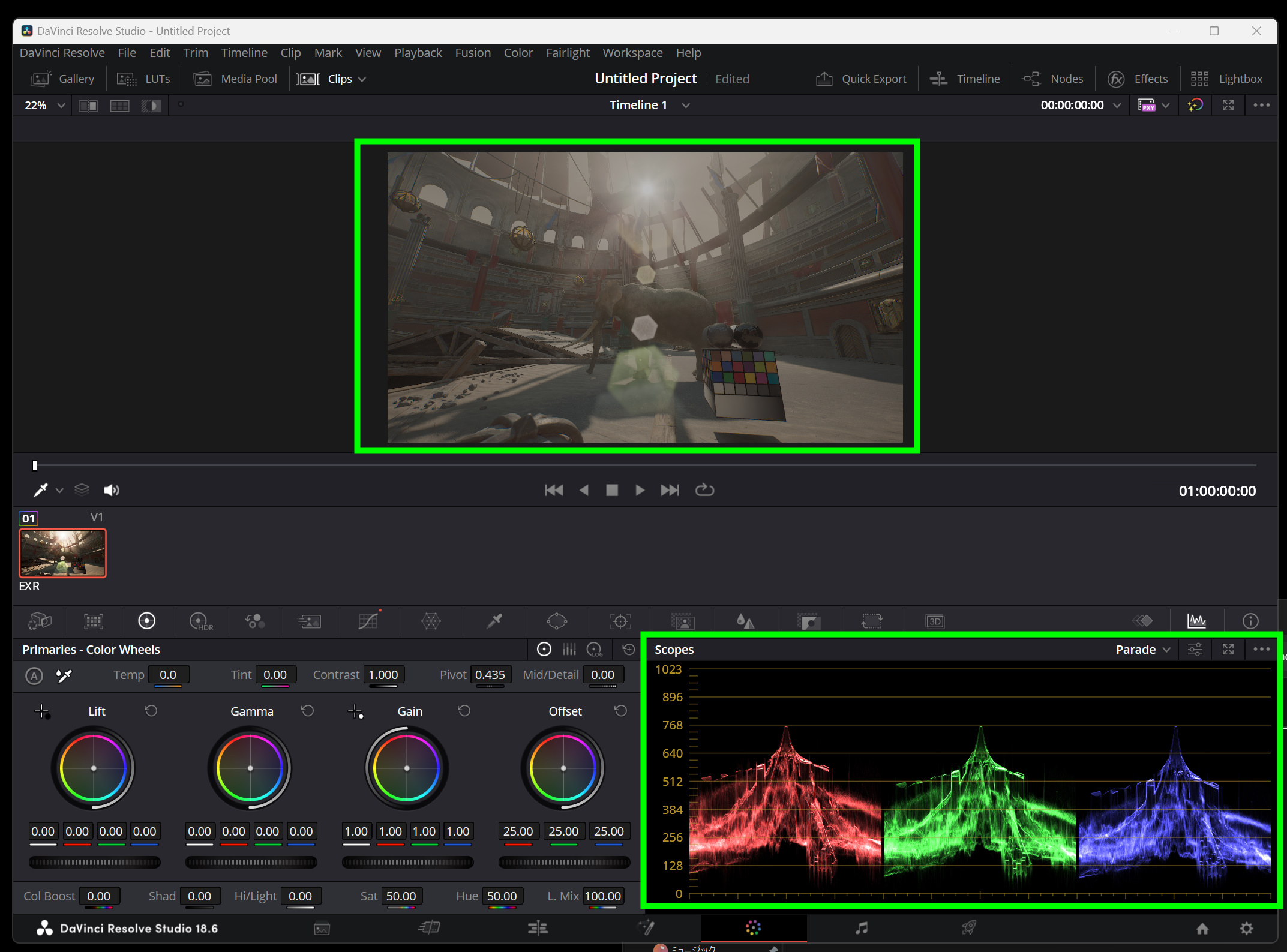
Task: Select the EXR clip thumbnail 01
Action: coord(62,553)
